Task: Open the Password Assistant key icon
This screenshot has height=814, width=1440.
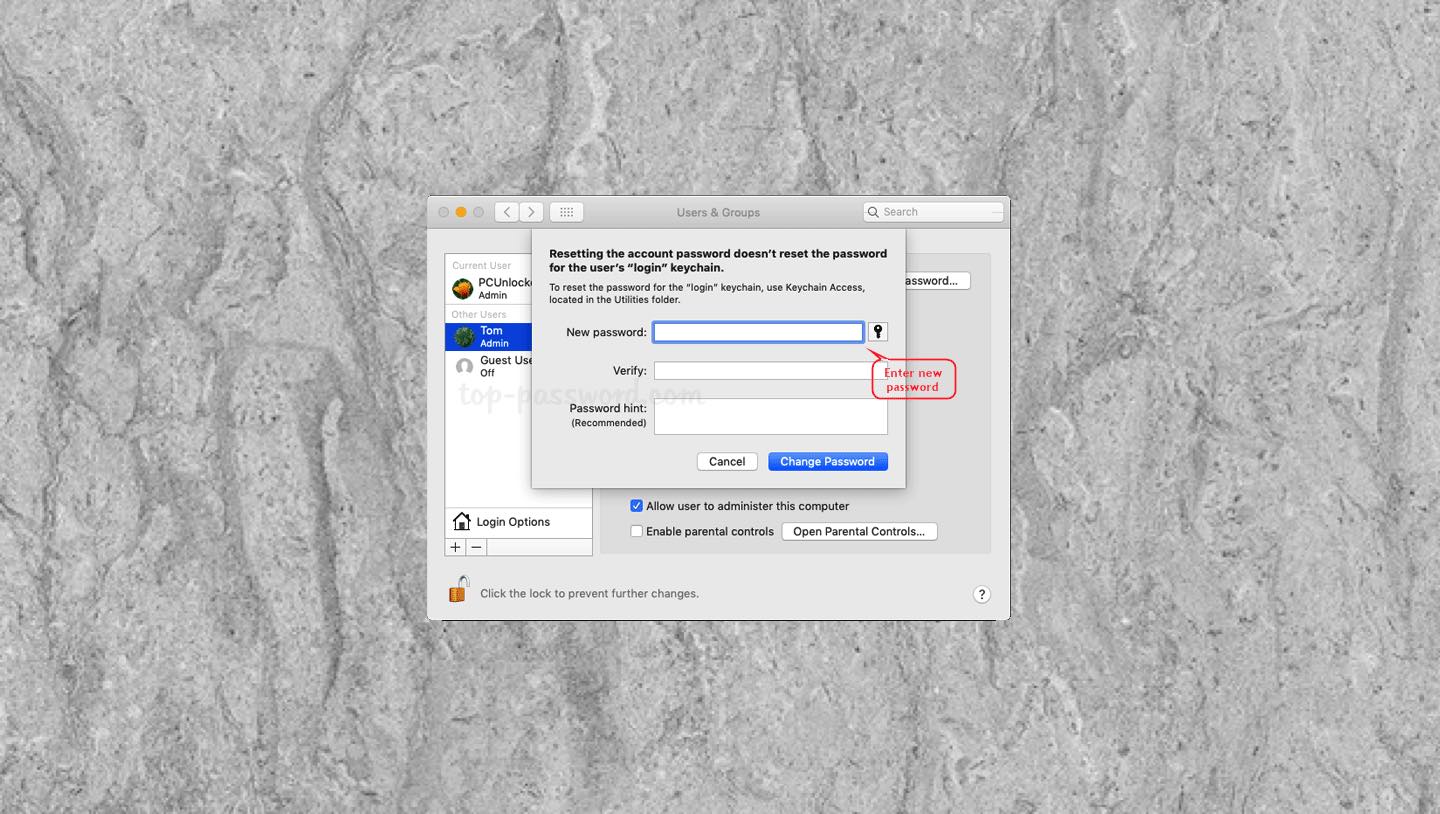Action: coord(877,331)
